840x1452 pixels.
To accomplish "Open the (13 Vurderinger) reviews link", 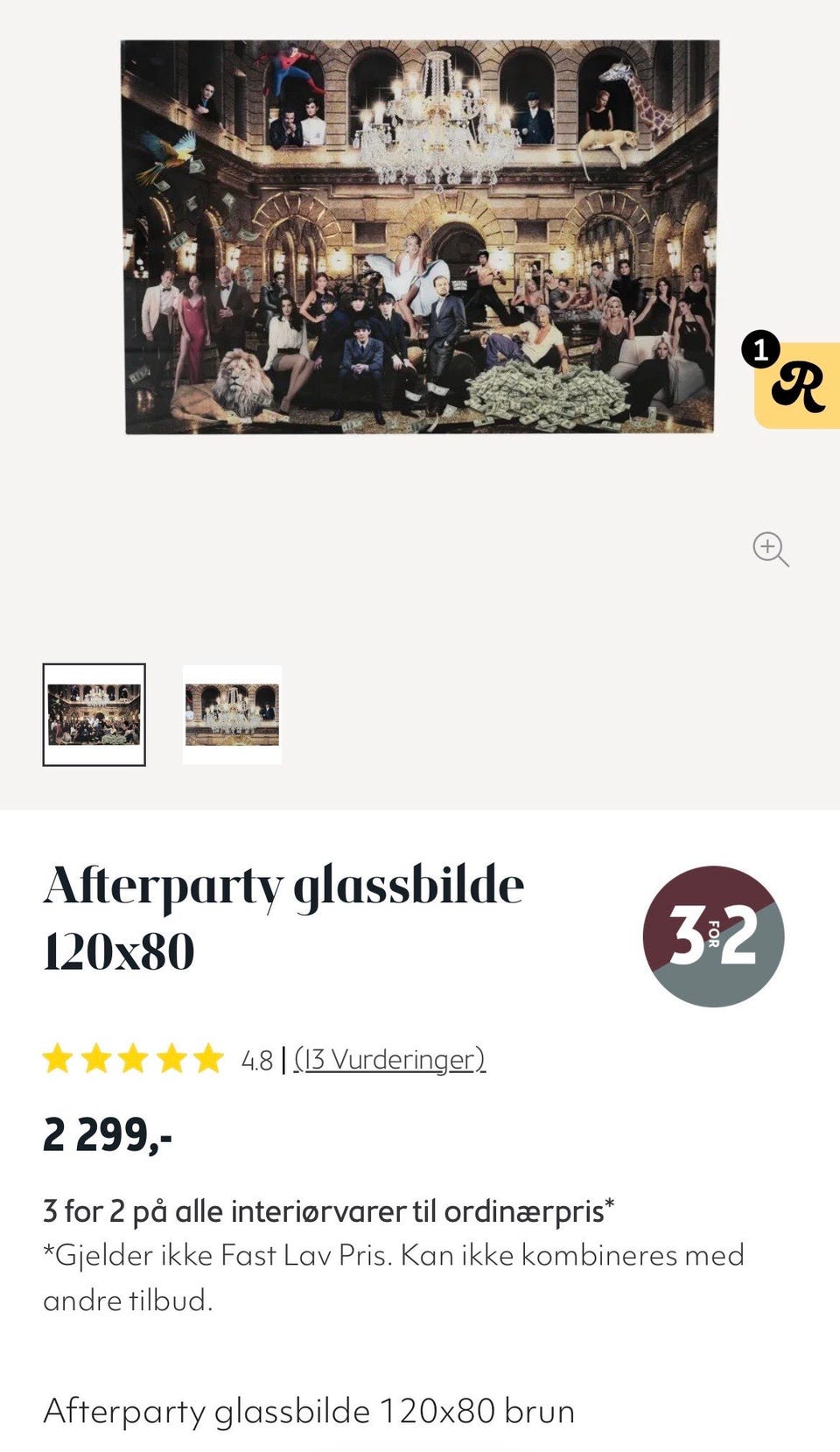I will (390, 1059).
